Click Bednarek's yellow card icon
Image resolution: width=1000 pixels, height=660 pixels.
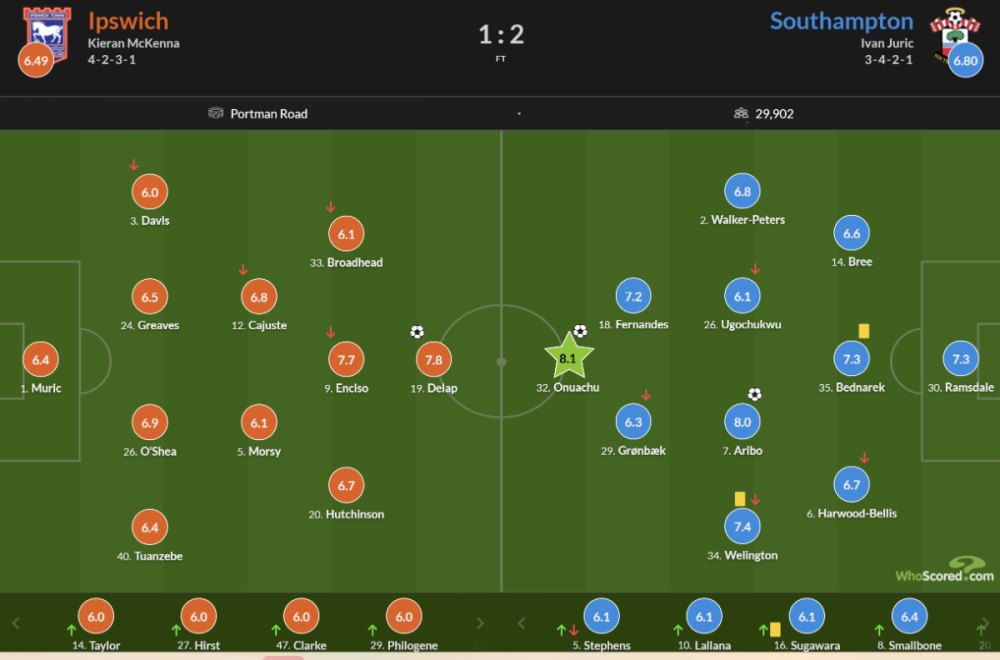tap(863, 330)
